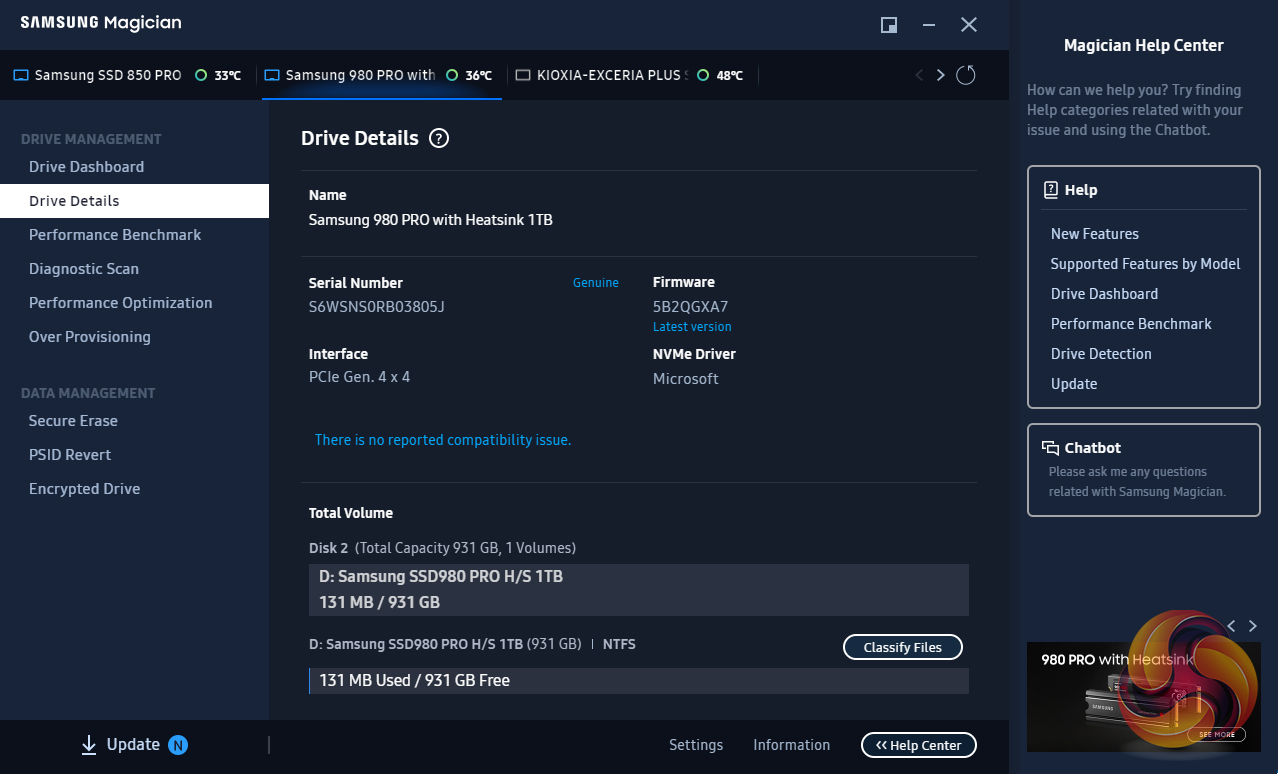Click the firmware version 5B2QGXA7
The width and height of the screenshot is (1278, 774).
(690, 307)
